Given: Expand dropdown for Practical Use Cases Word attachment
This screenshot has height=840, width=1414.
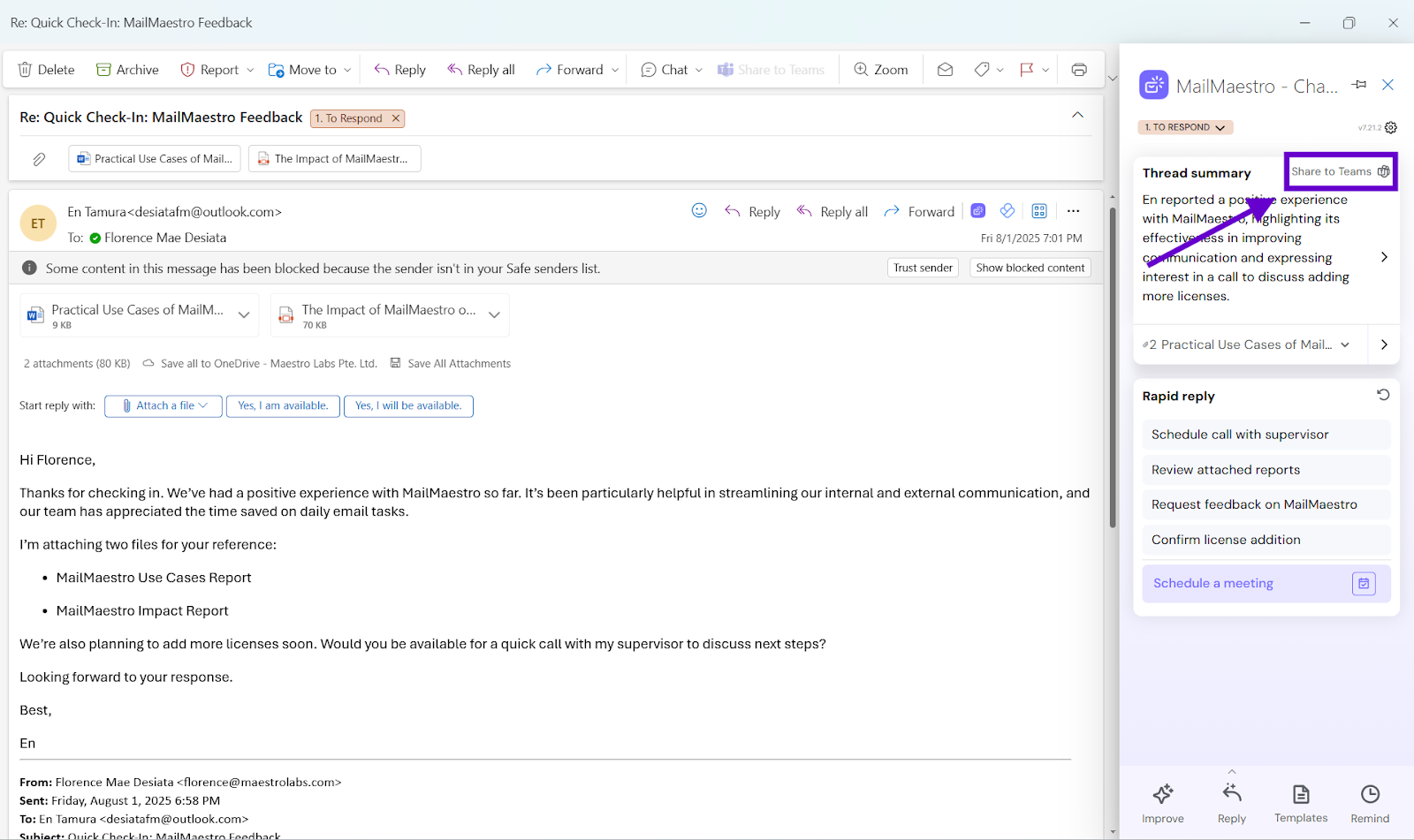Looking at the screenshot, I should [244, 315].
